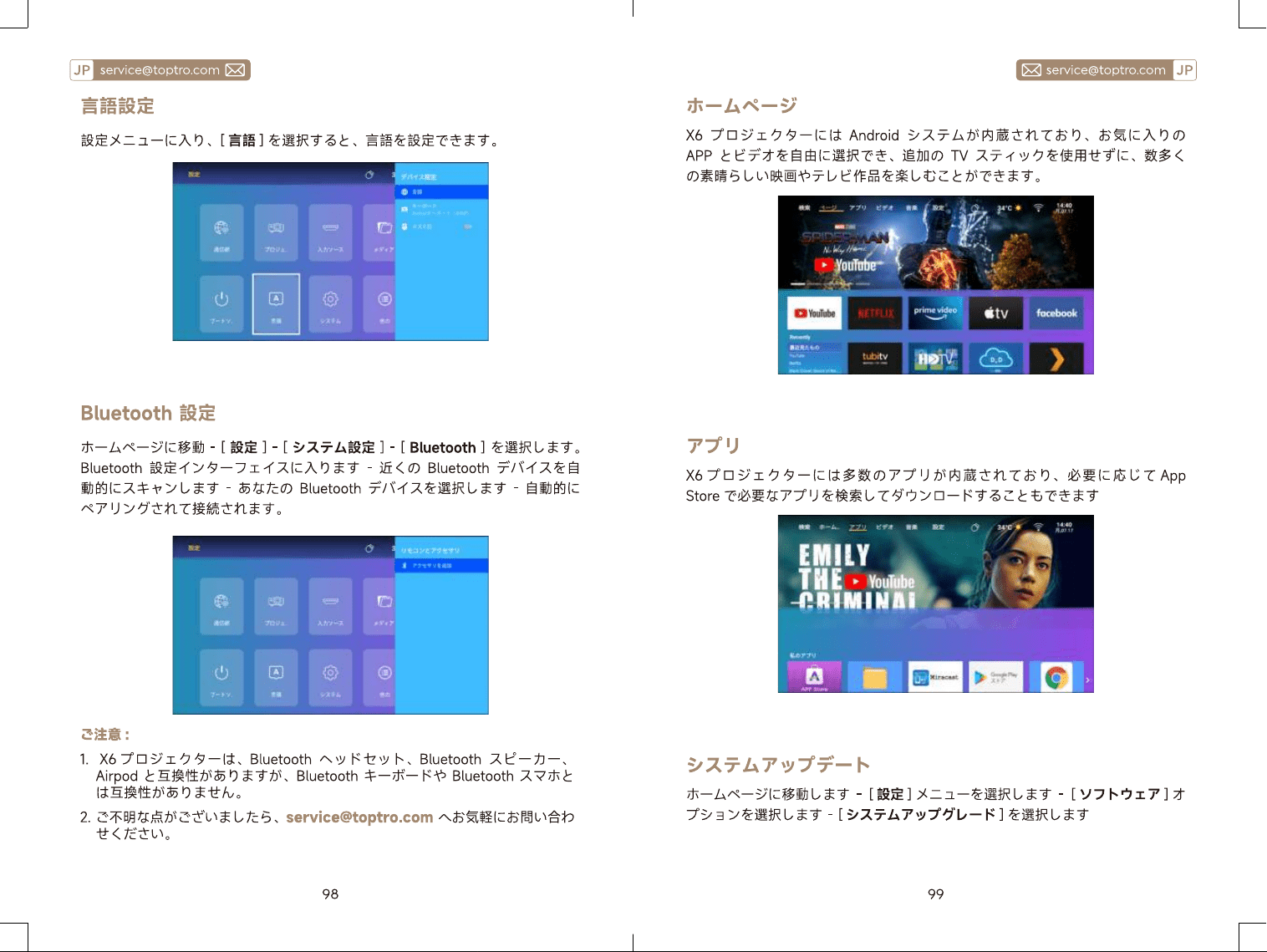Click the page number 98
The width and height of the screenshot is (1267, 952).
click(x=330, y=894)
